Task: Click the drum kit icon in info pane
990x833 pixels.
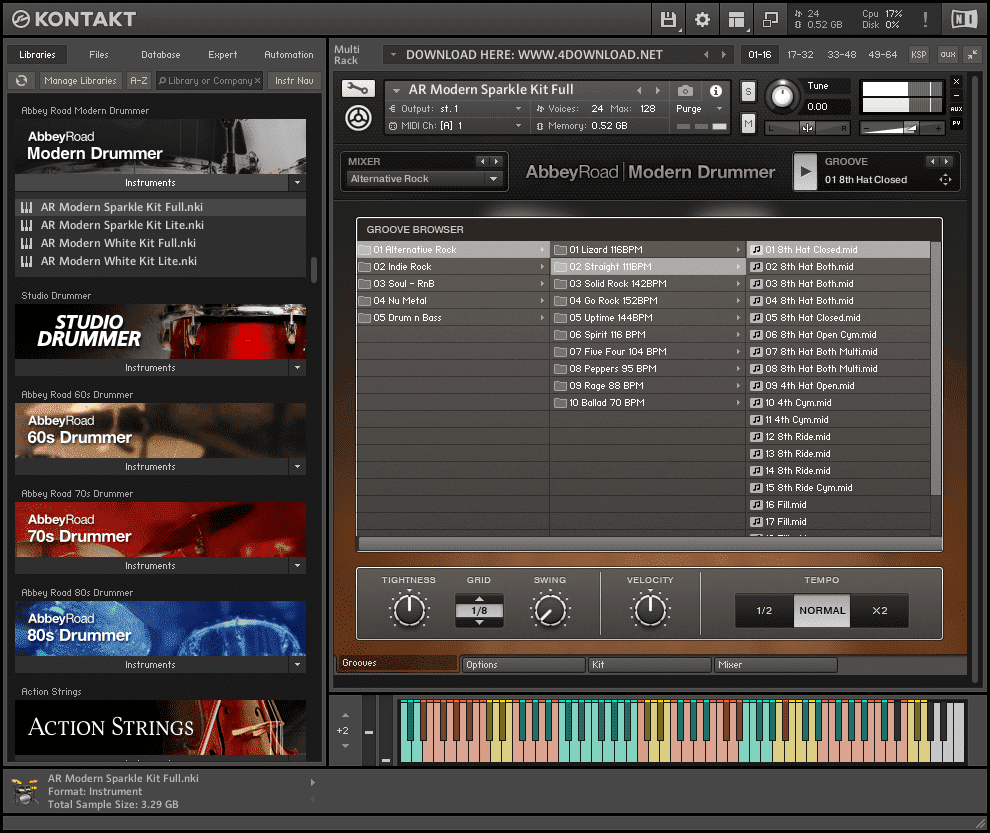Action: point(25,791)
